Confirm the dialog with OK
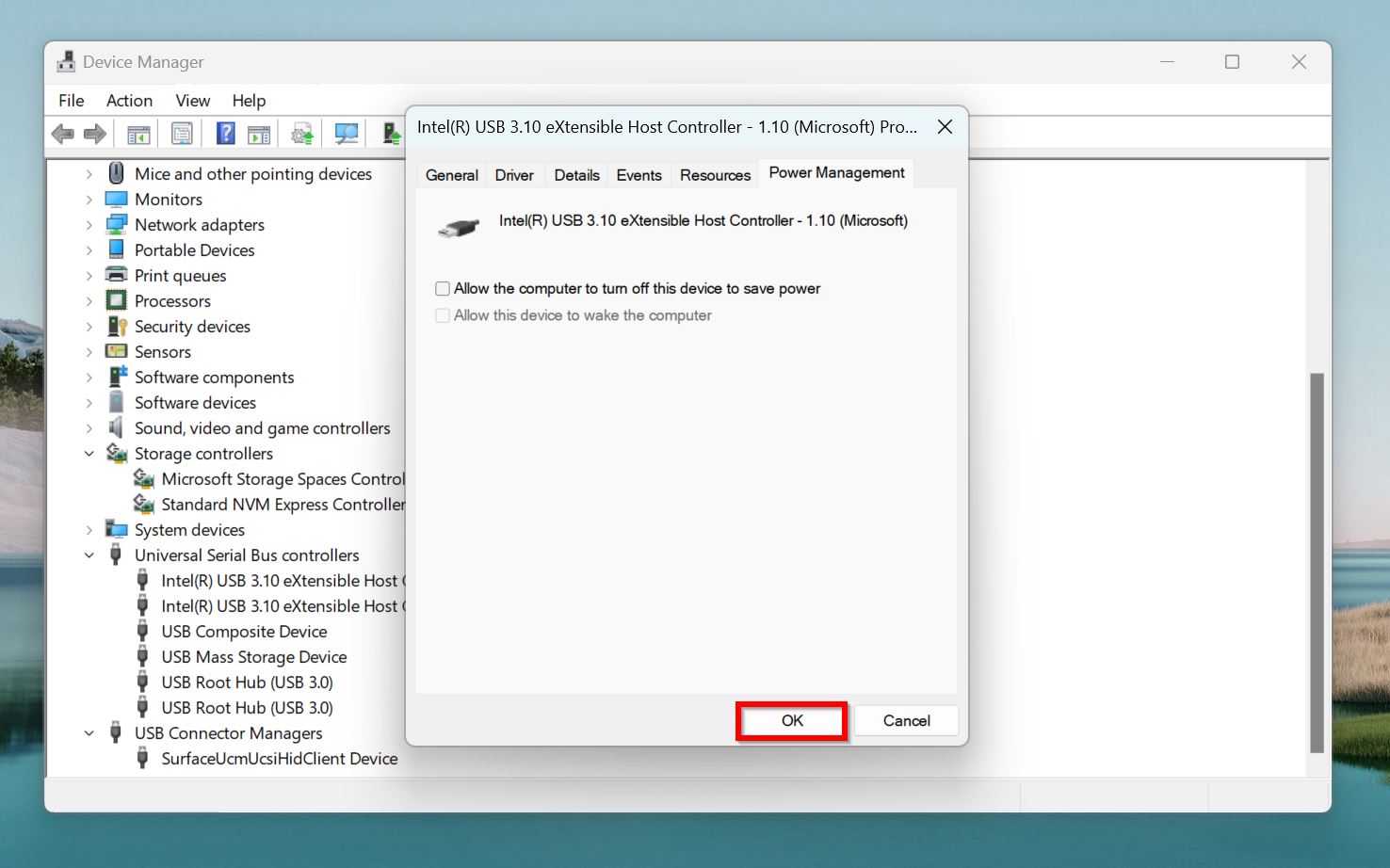The image size is (1390, 868). click(792, 721)
